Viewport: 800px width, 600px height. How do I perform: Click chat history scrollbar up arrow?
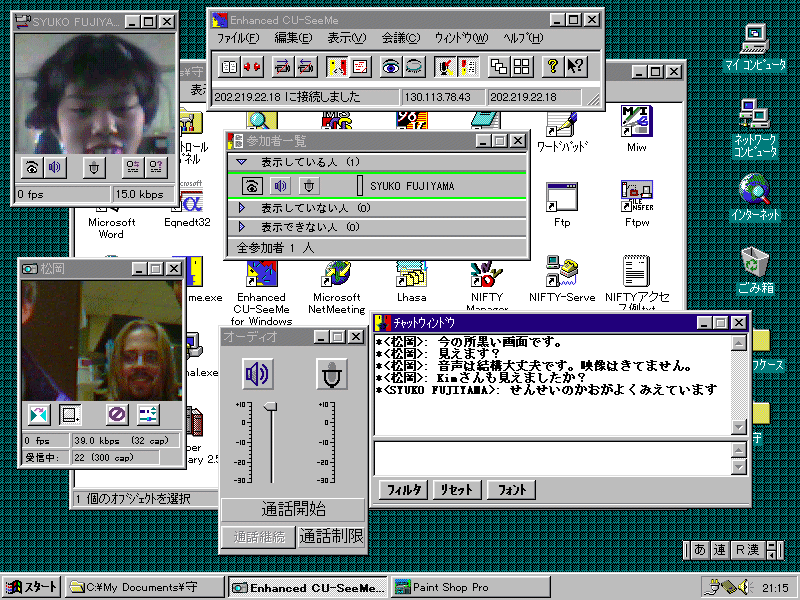click(739, 343)
